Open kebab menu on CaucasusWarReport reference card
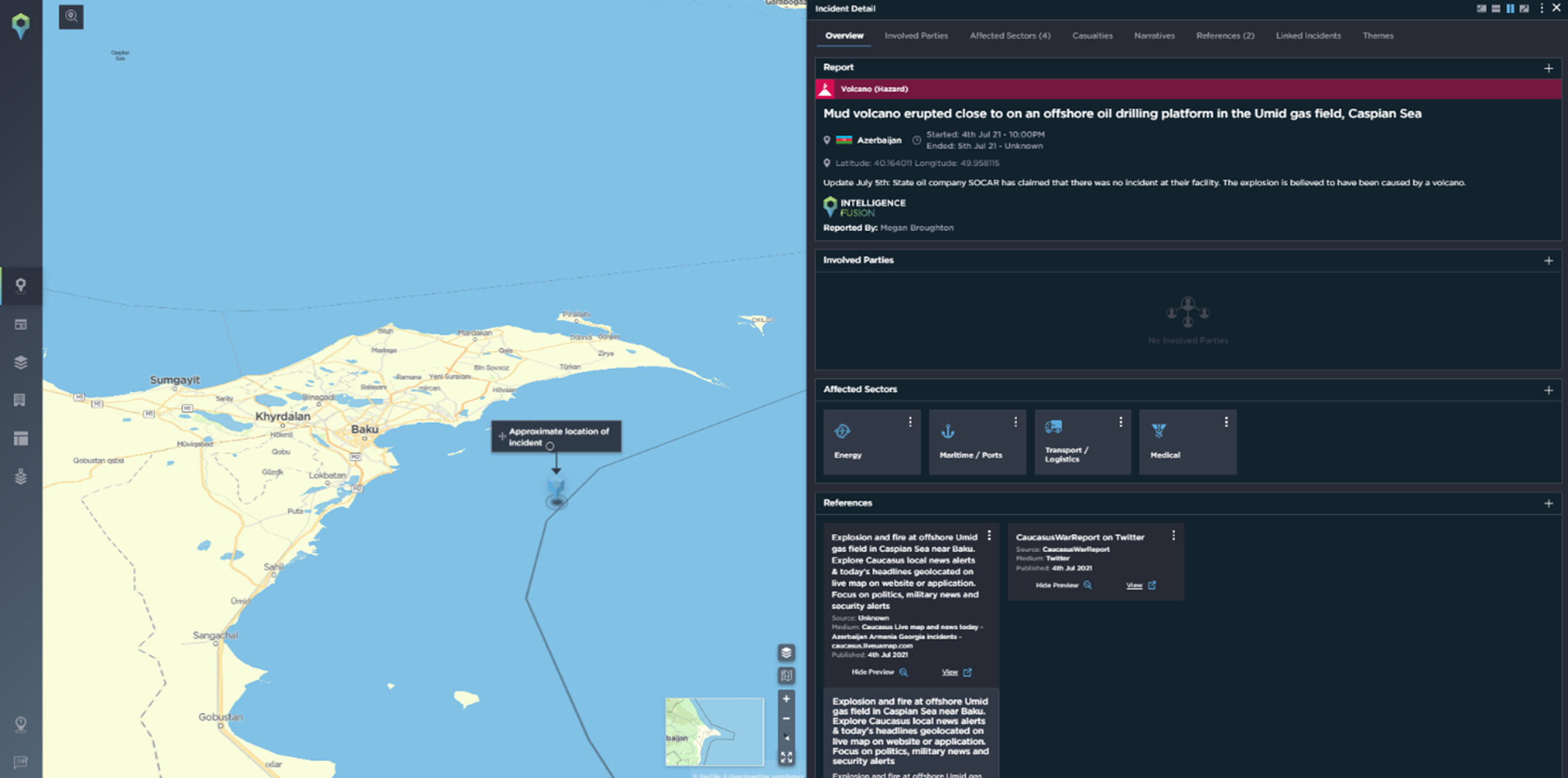 click(x=1173, y=536)
